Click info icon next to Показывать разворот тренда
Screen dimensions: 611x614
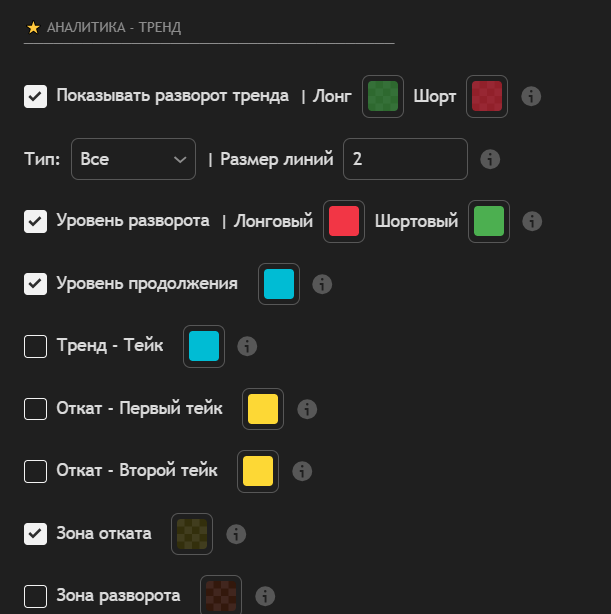click(532, 96)
